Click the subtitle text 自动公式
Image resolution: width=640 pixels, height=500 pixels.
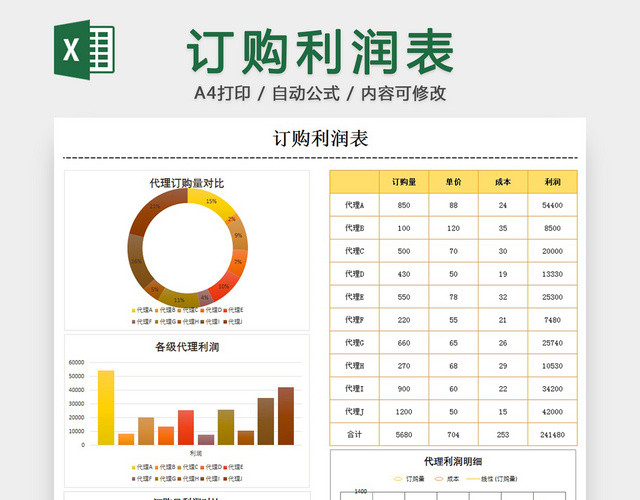coord(306,93)
